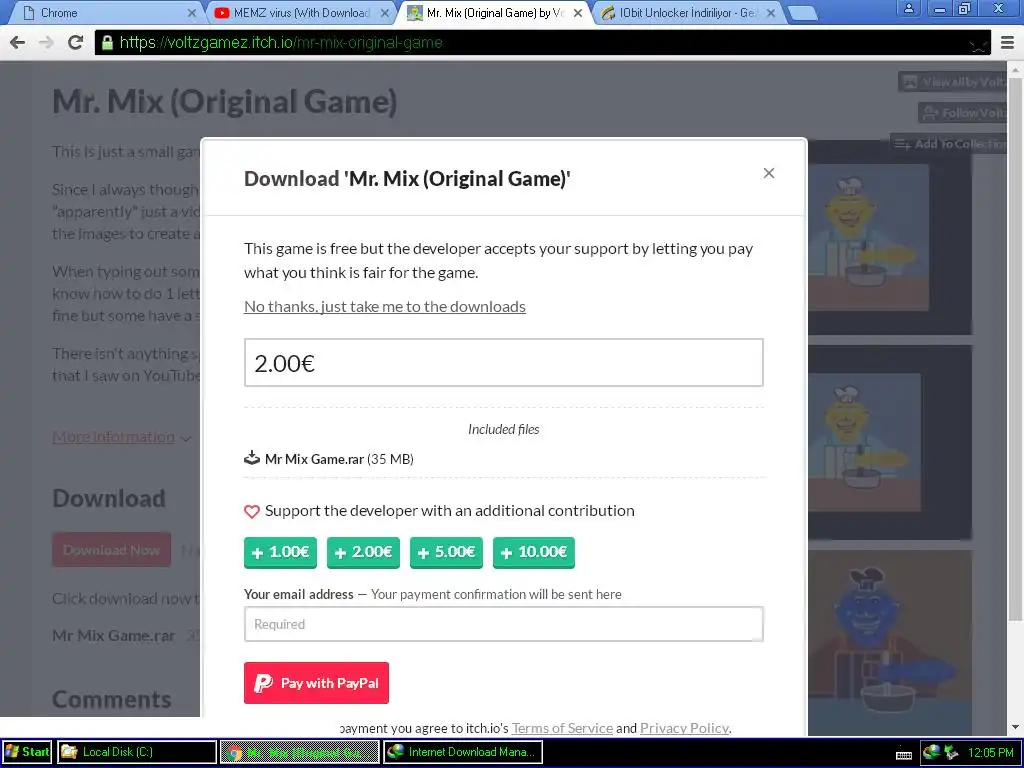Close the download dialog with X
Image resolution: width=1024 pixels, height=768 pixels.
pos(769,173)
